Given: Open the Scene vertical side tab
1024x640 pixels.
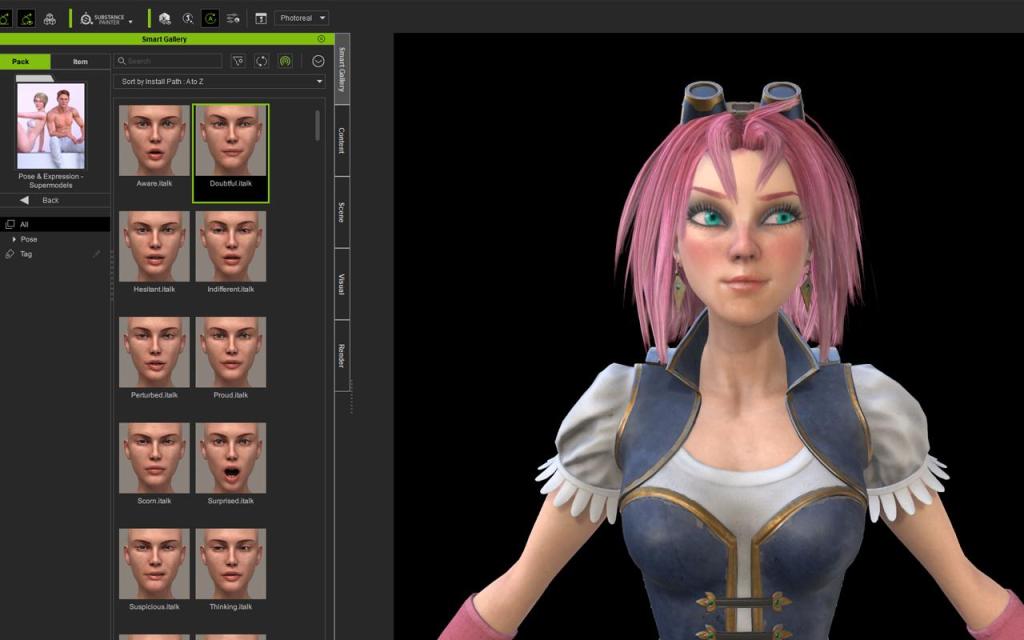Looking at the screenshot, I should coord(341,212).
